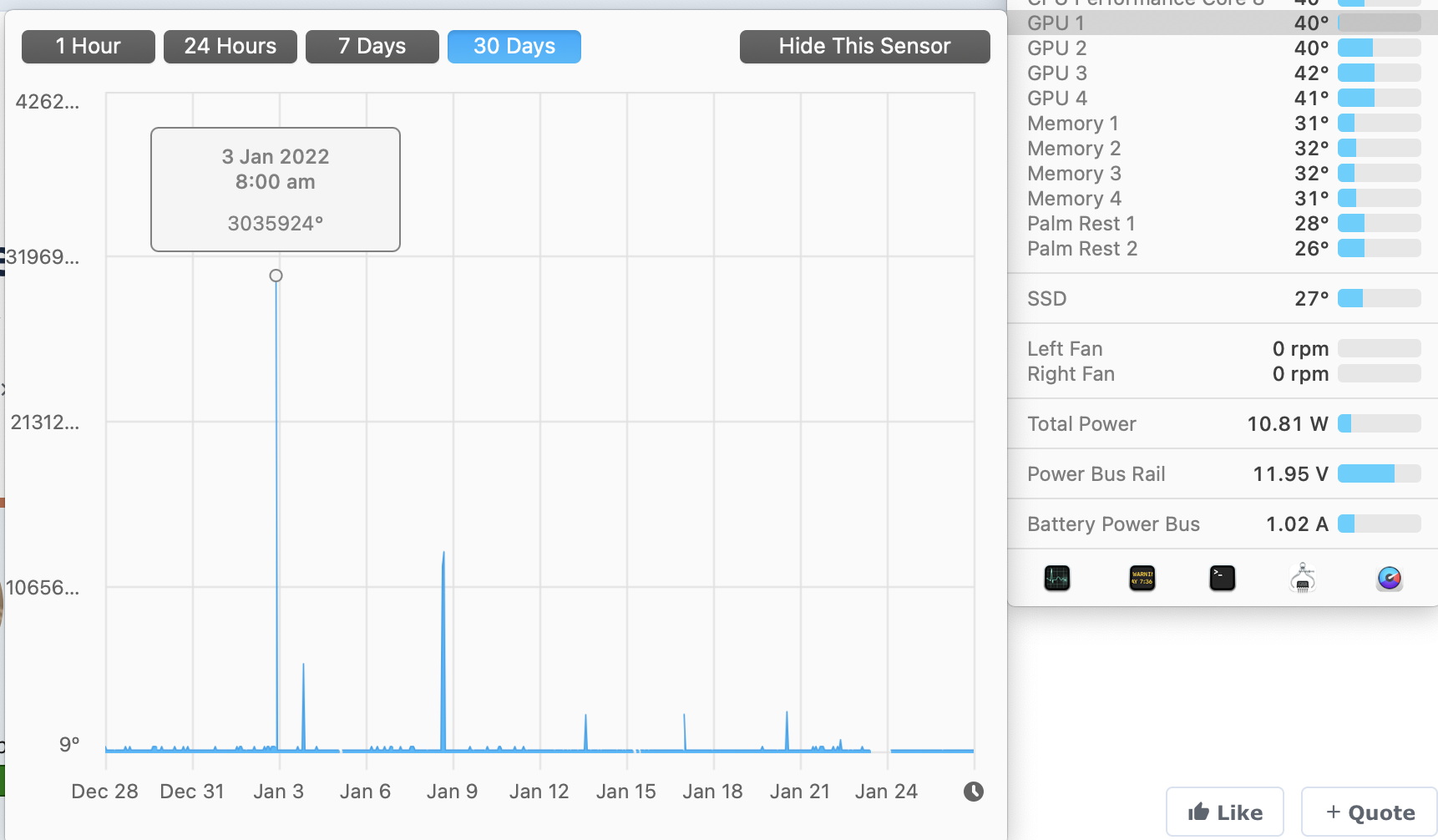The height and width of the screenshot is (840, 1438).
Task: Click the SSD temperature level bar
Action: 1380,298
